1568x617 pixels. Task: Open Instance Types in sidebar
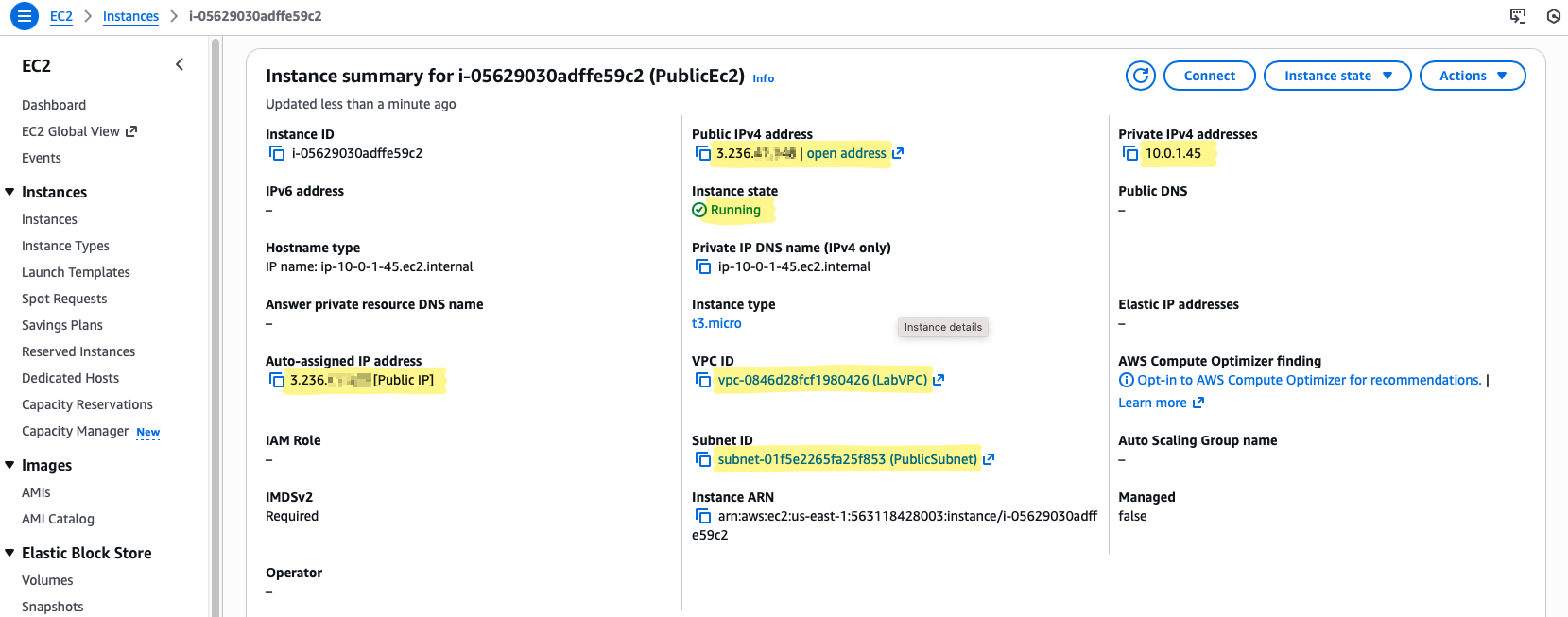[x=65, y=246]
